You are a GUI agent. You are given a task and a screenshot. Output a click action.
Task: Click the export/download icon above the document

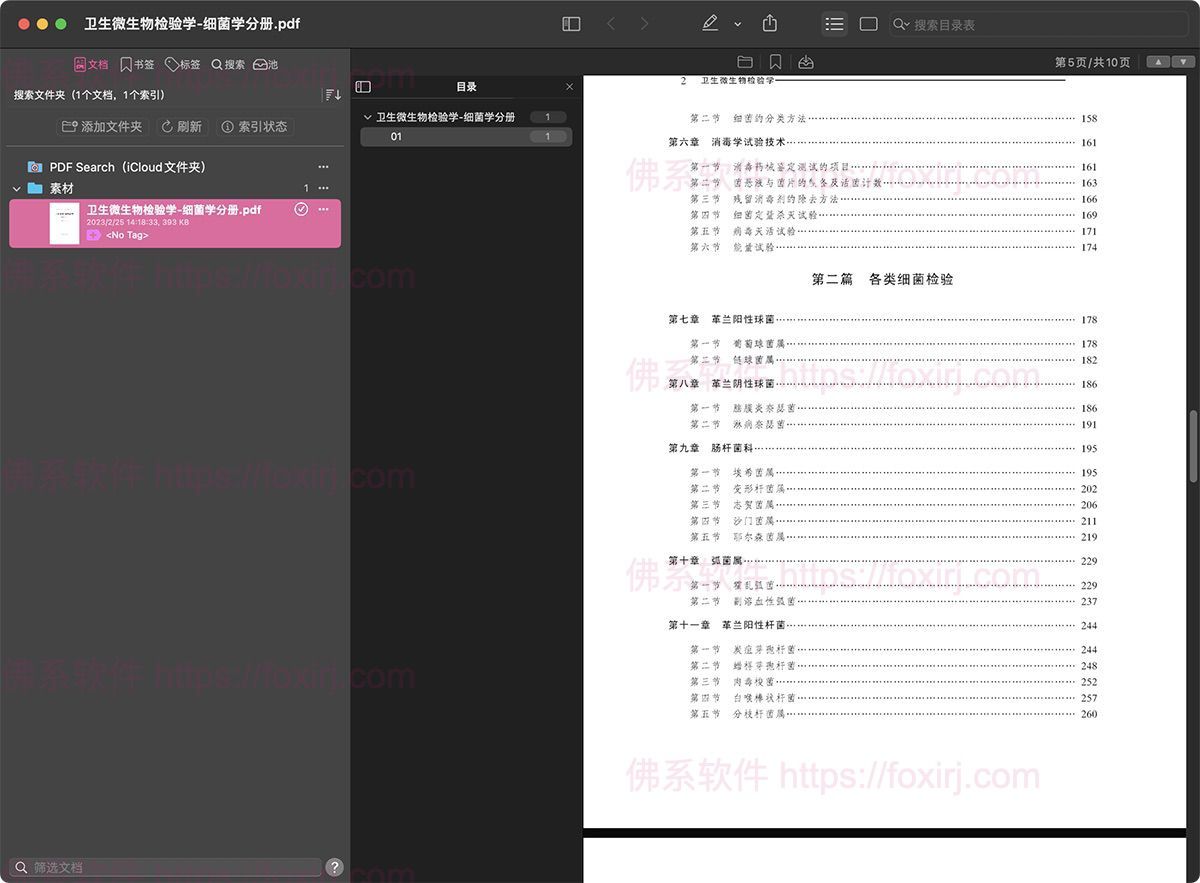806,61
